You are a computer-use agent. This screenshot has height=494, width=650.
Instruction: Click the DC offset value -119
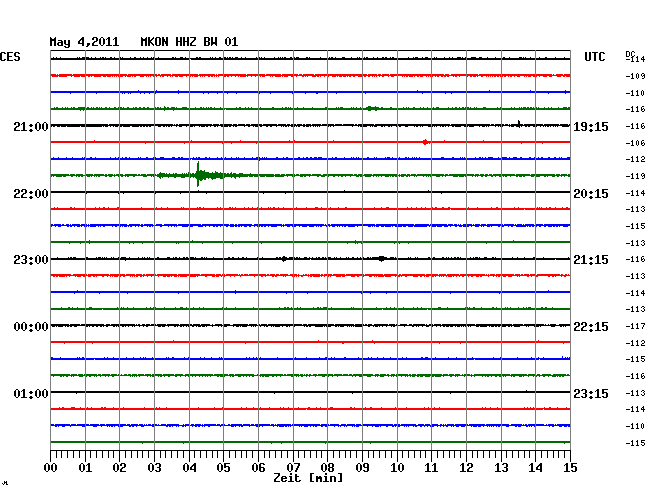tap(635, 176)
